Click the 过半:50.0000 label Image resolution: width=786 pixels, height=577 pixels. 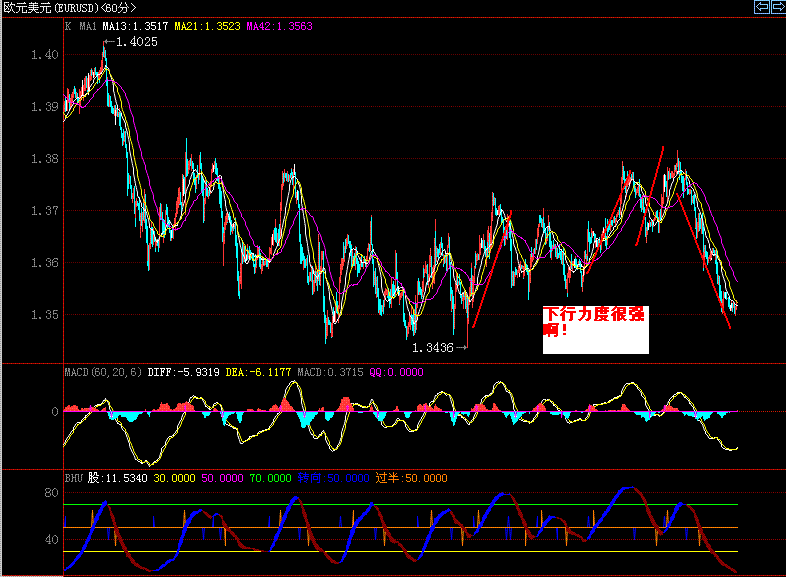pos(412,478)
